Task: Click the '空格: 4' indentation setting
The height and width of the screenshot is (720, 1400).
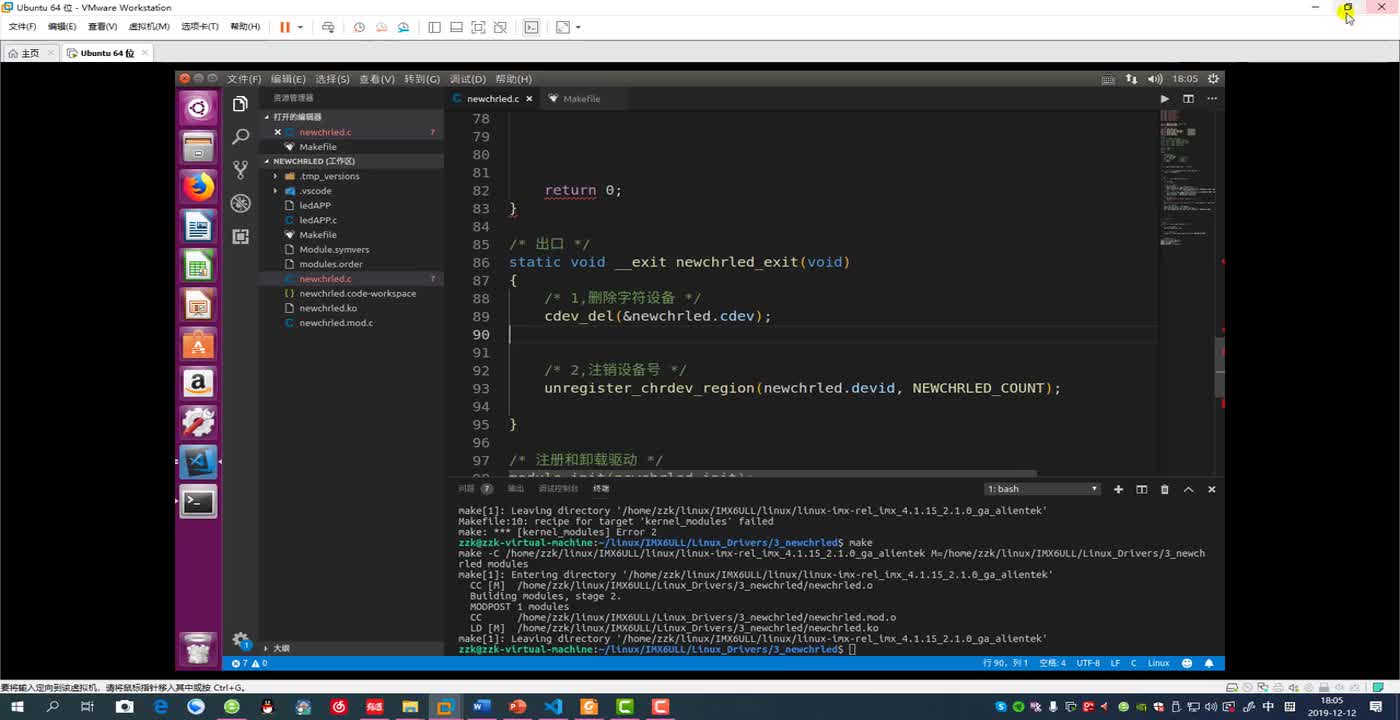Action: coord(1052,663)
